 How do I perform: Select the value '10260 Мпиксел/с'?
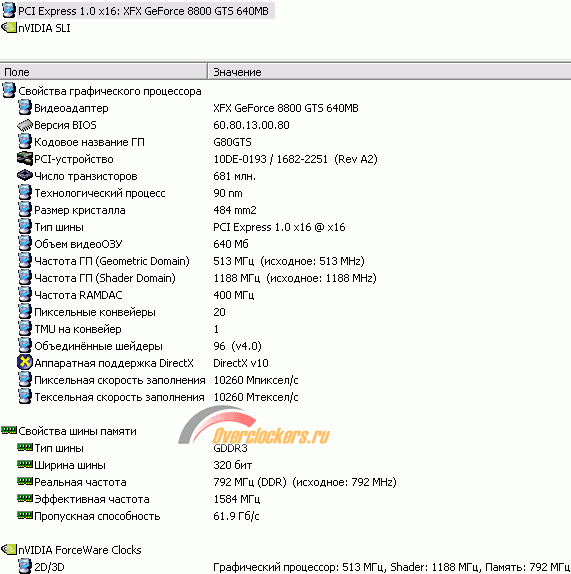point(256,380)
